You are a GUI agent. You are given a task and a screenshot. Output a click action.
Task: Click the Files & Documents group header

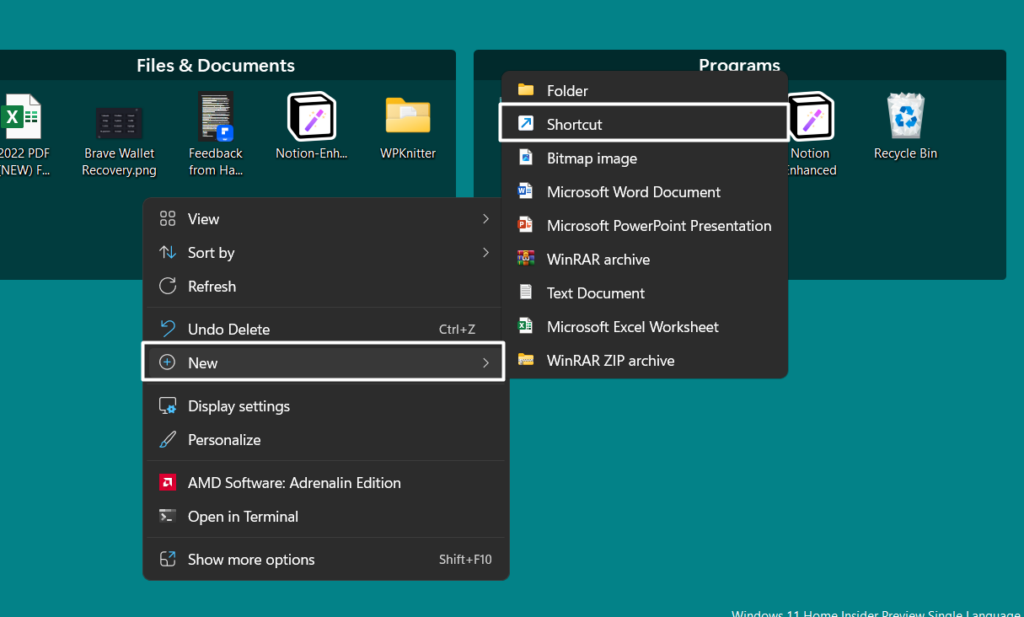point(216,66)
